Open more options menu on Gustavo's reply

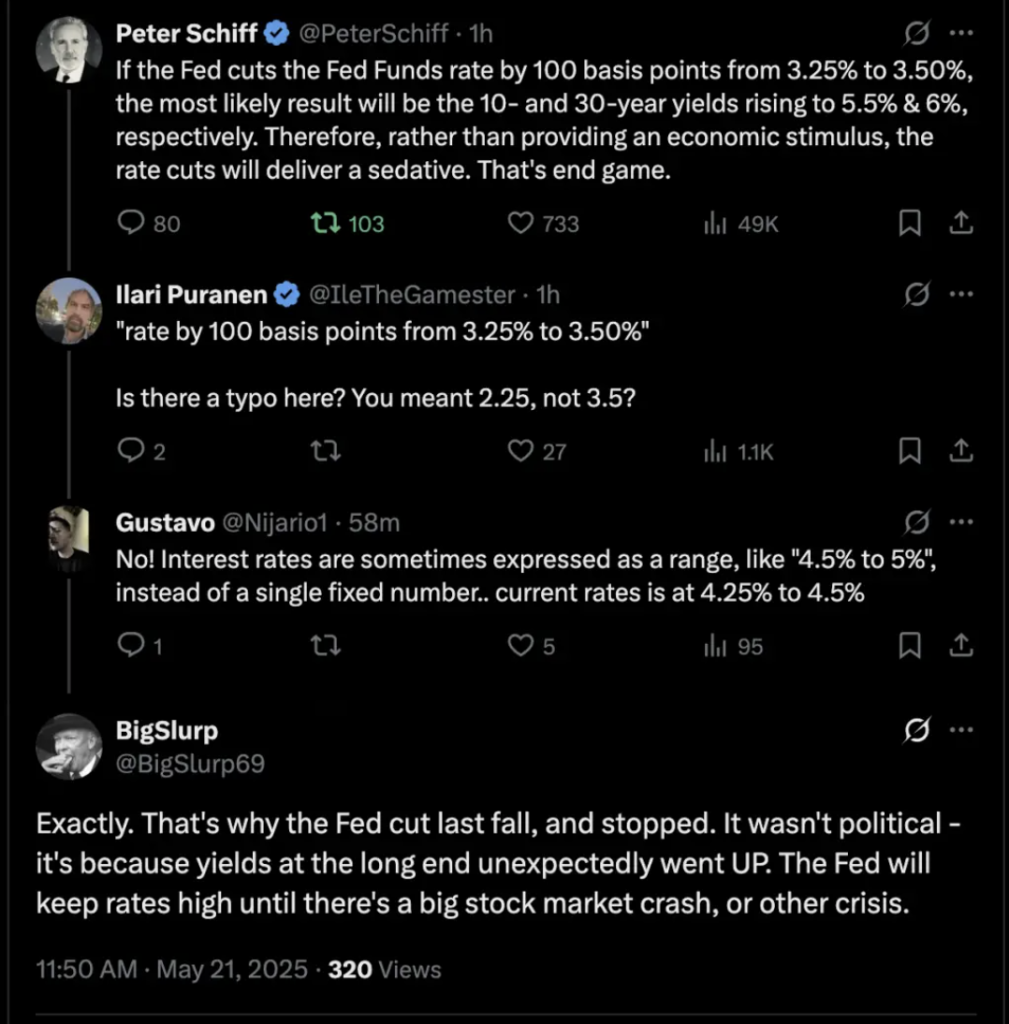click(961, 521)
